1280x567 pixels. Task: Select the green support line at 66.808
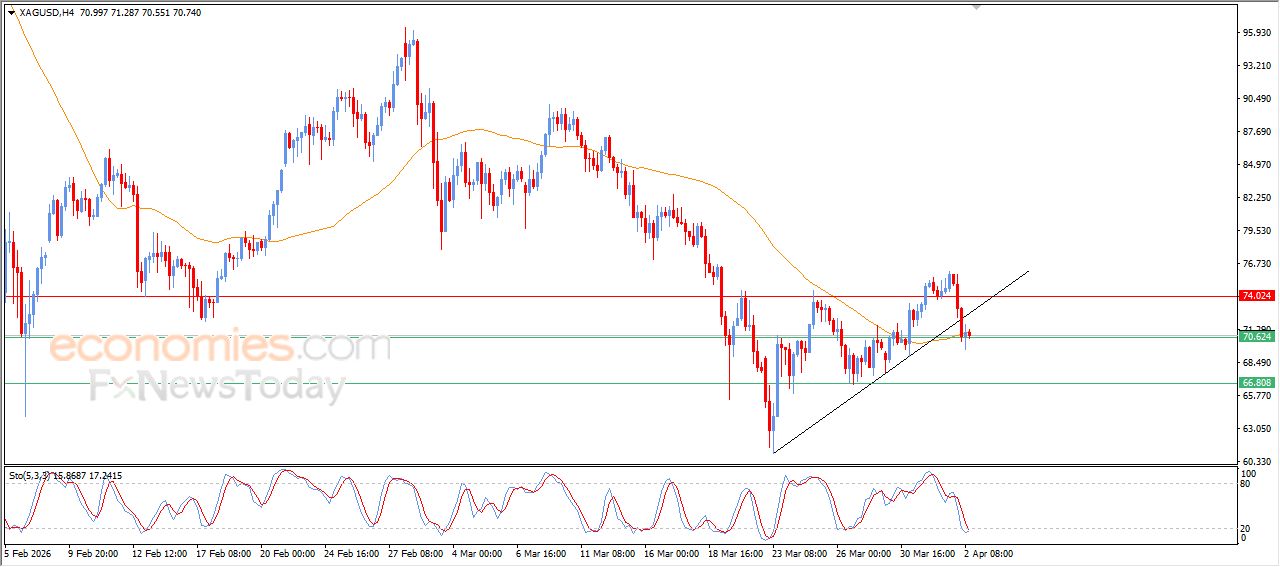coord(500,383)
